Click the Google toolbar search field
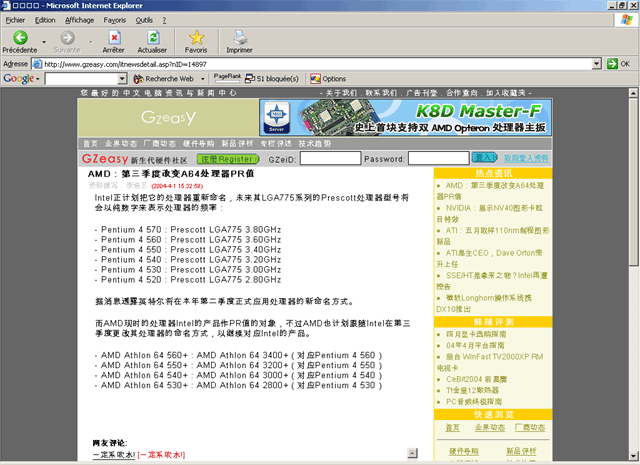Image resolution: width=640 pixels, height=465 pixels. (x=82, y=79)
